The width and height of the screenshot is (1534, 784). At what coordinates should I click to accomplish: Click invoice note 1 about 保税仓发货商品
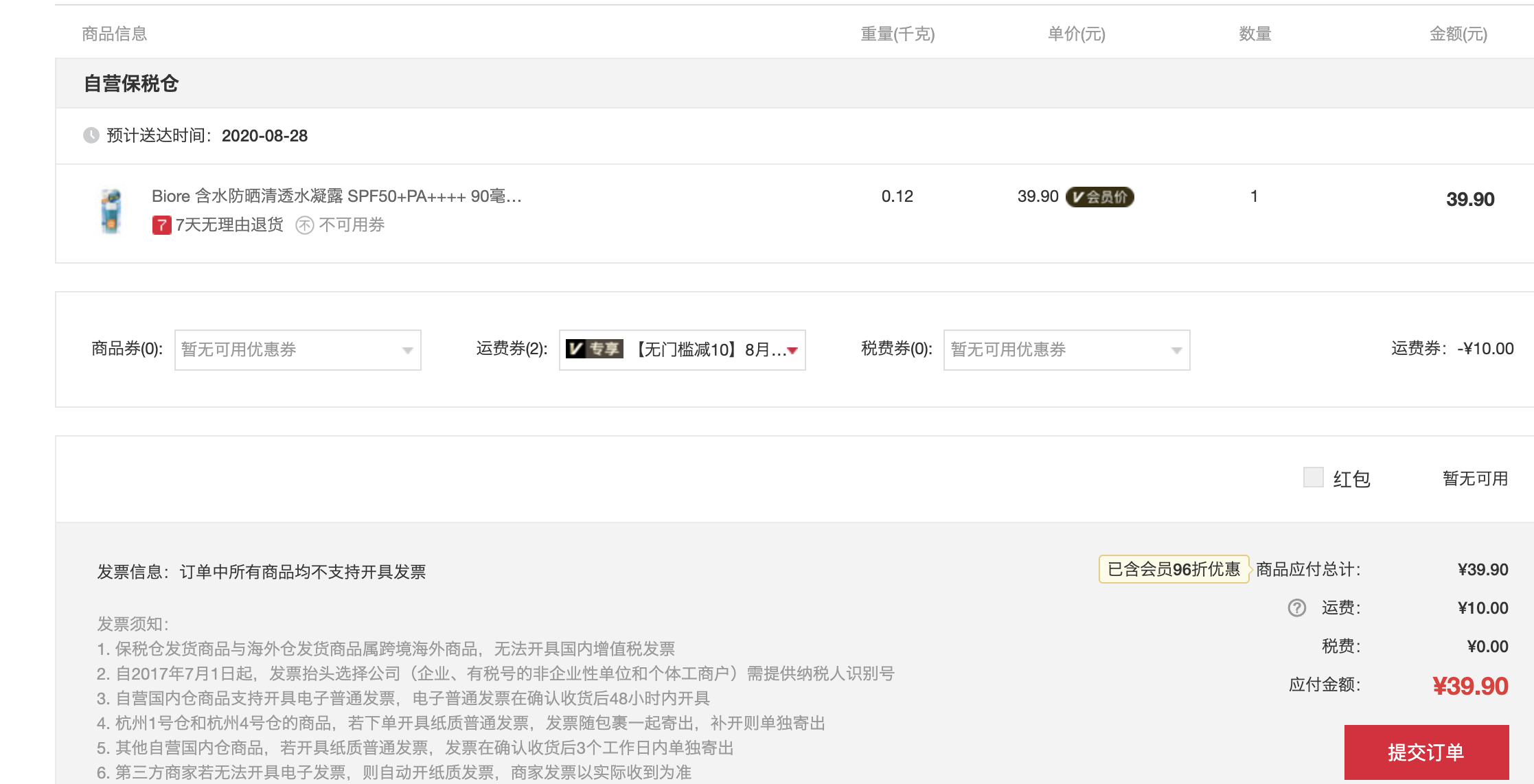tap(386, 649)
